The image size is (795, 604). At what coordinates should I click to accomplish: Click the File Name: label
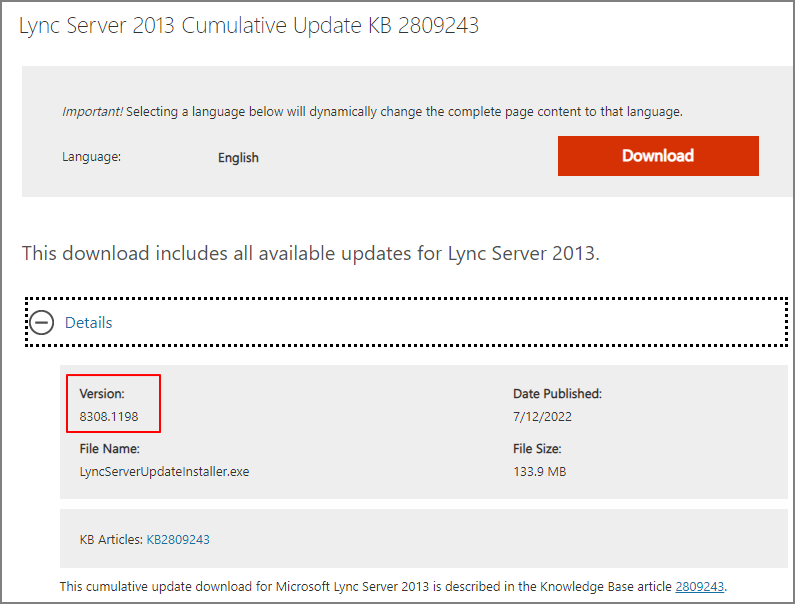[110, 449]
